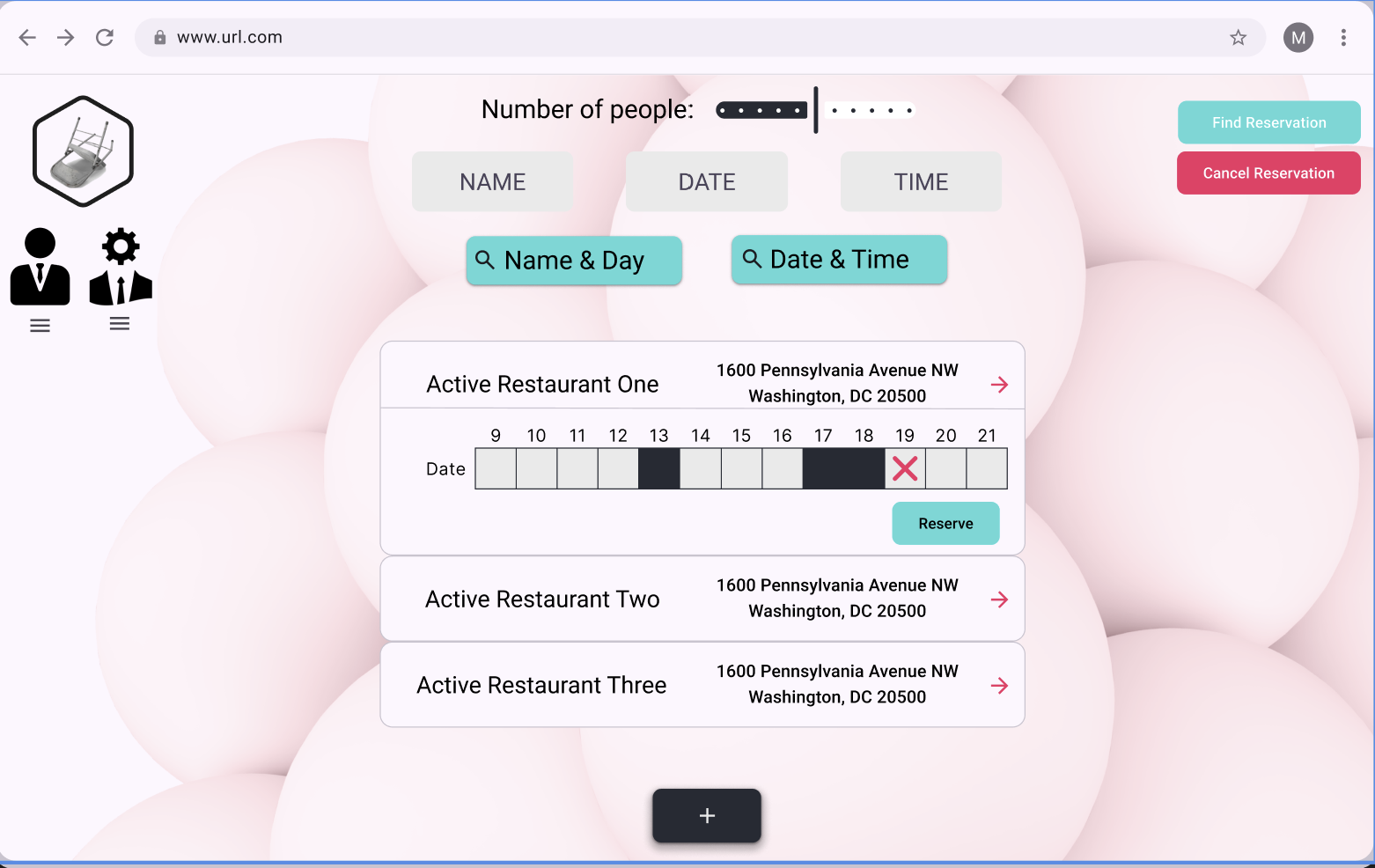Collapse Active Restaurant One arrow
1375x868 pixels.
coord(999,385)
